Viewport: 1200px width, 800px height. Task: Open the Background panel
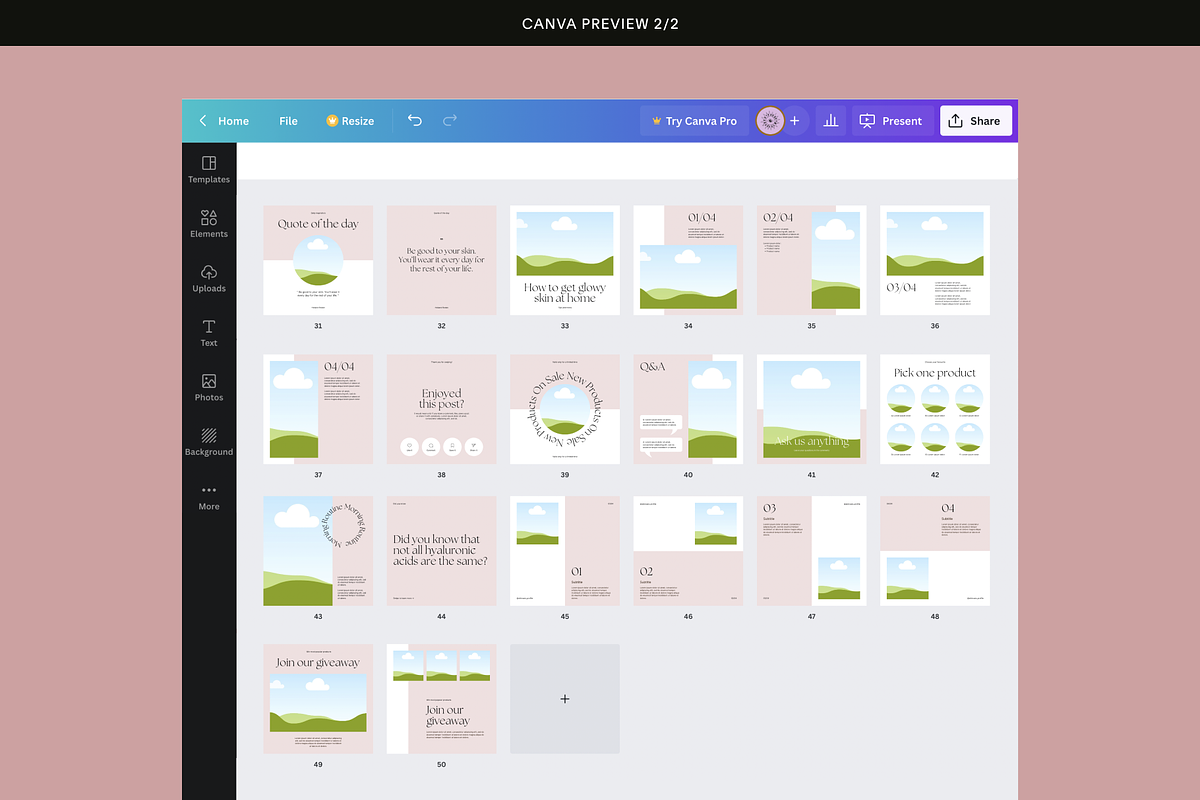pyautogui.click(x=209, y=442)
